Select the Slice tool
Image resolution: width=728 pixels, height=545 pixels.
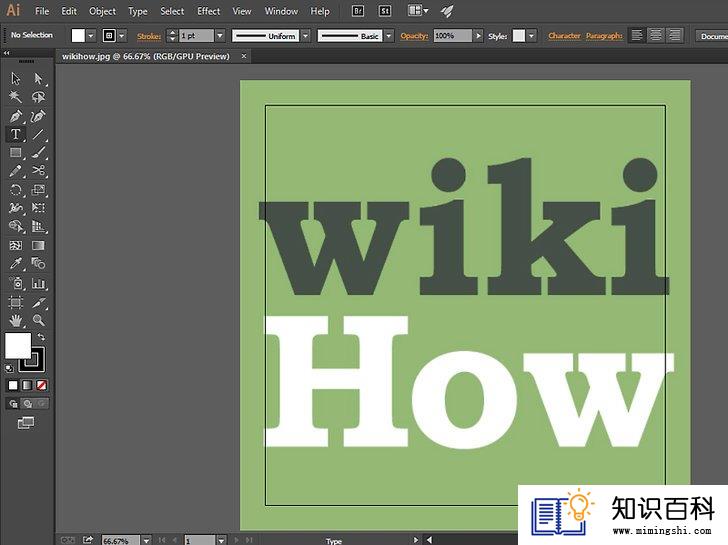pyautogui.click(x=39, y=303)
